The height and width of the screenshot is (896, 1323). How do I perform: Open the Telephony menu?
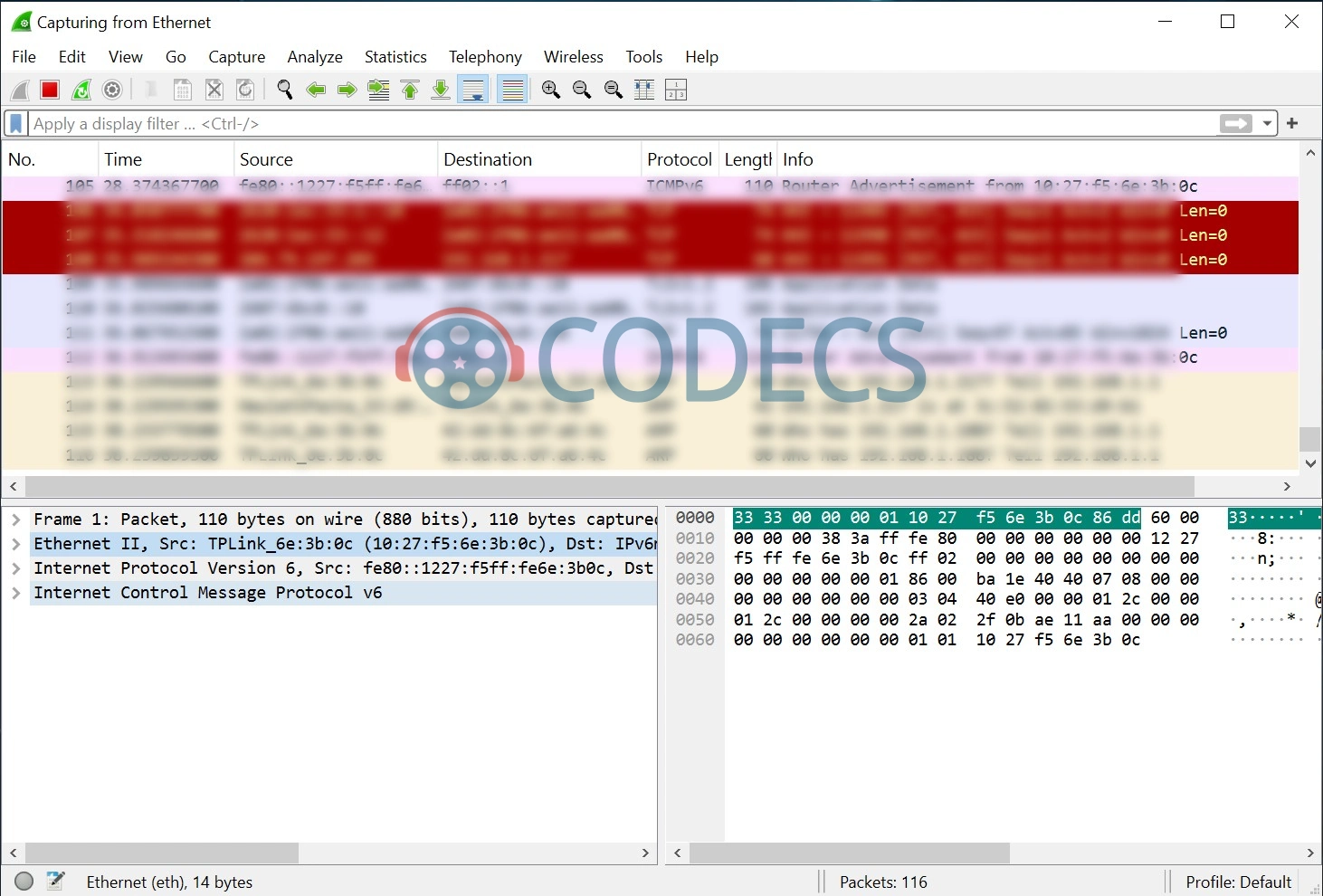pyautogui.click(x=486, y=56)
